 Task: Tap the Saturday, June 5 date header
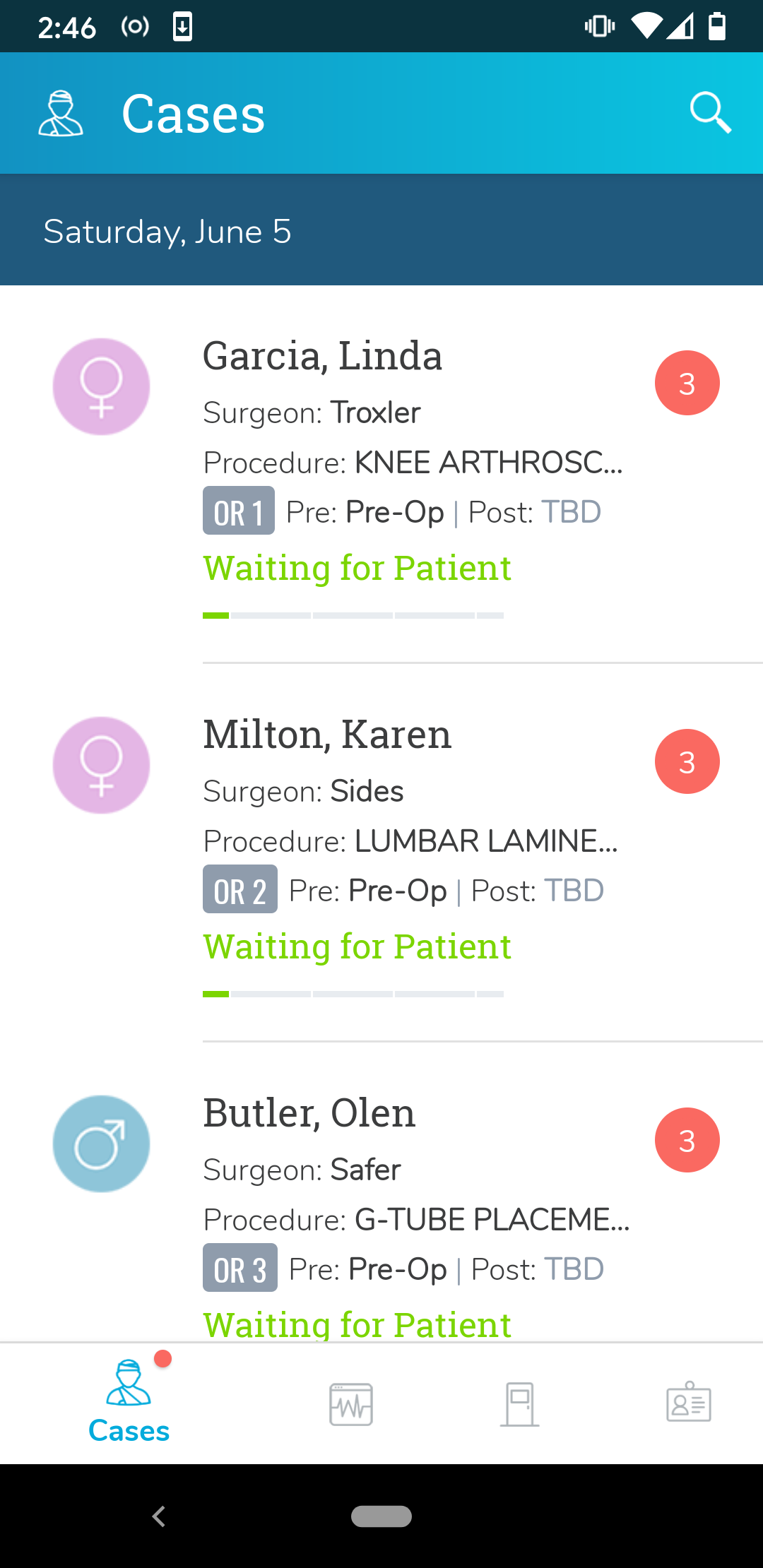point(167,232)
